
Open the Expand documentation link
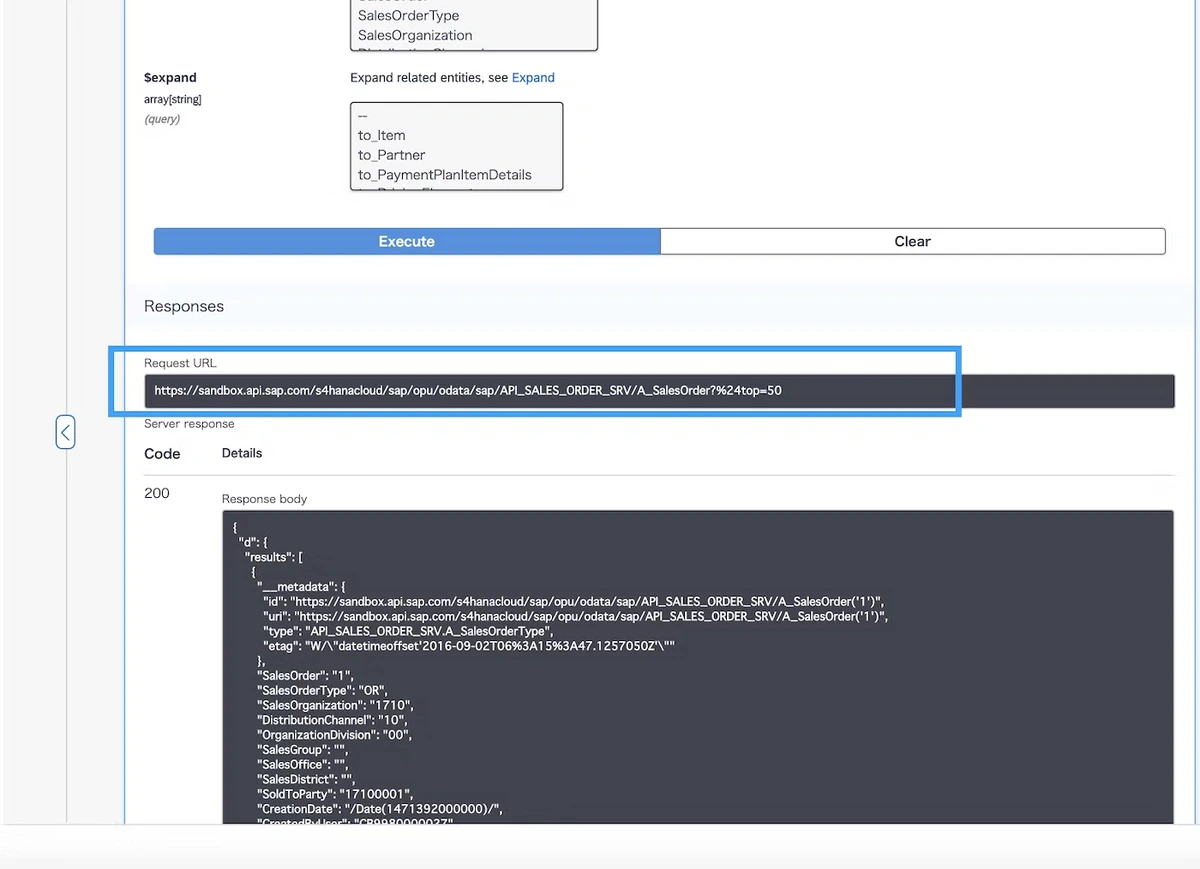click(x=533, y=77)
